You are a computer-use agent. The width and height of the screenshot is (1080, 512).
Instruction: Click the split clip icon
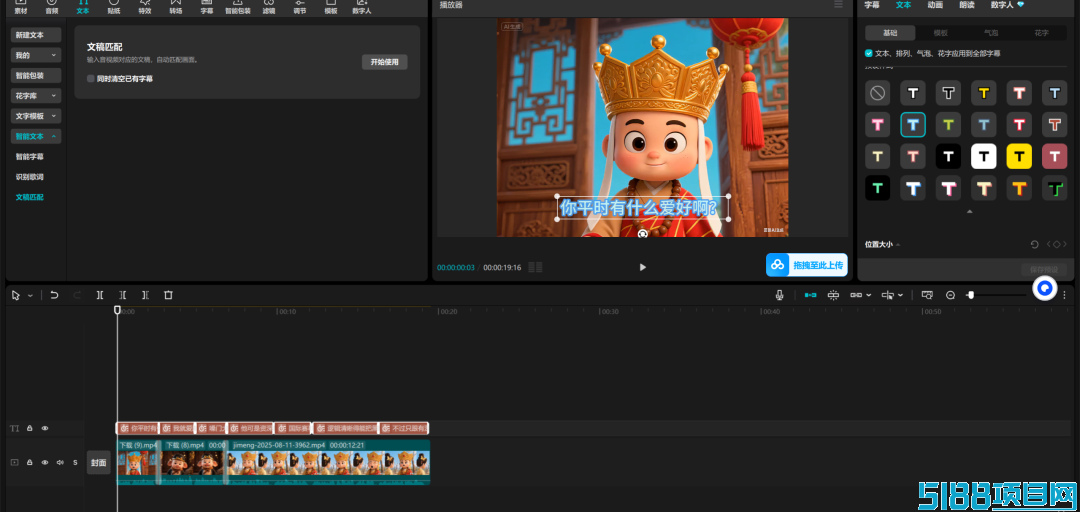coord(100,295)
